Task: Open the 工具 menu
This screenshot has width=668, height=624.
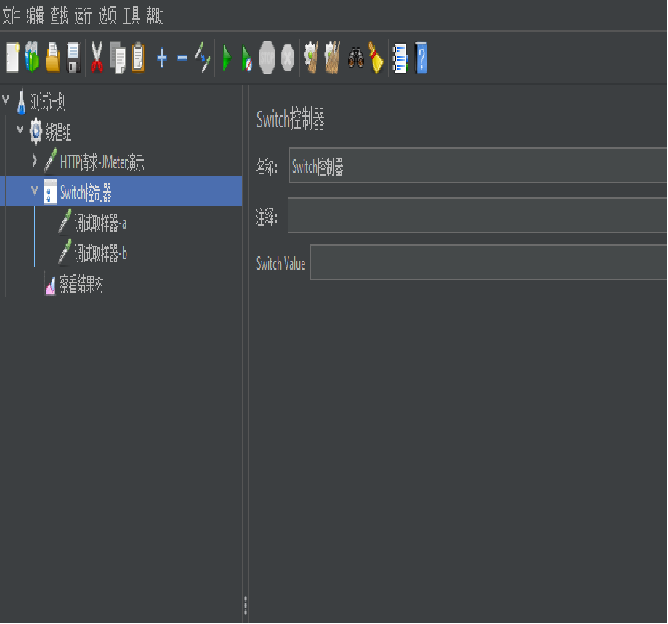Action: (131, 16)
